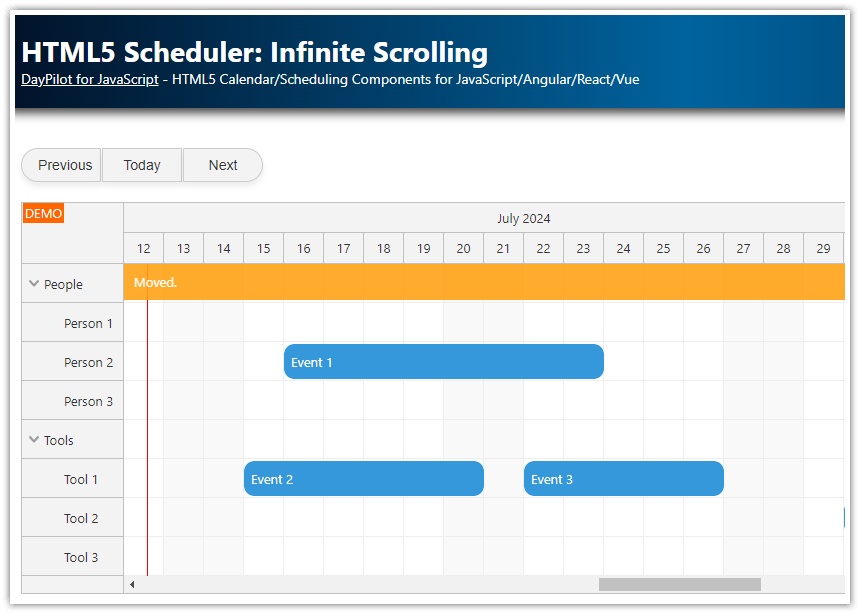
Task: Select Event 1 in Person 2 row
Action: [x=443, y=361]
